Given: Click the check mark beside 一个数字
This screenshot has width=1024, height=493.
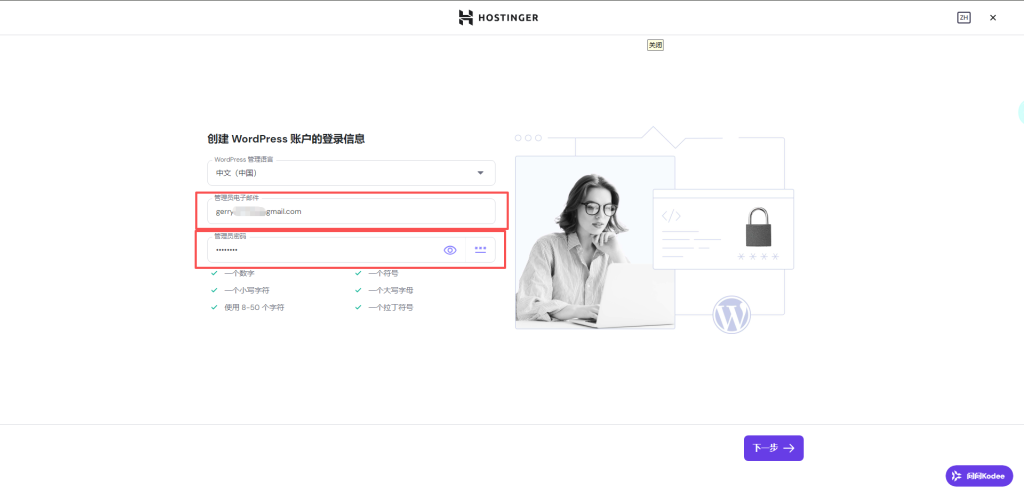Looking at the screenshot, I should pyautogui.click(x=214, y=273).
